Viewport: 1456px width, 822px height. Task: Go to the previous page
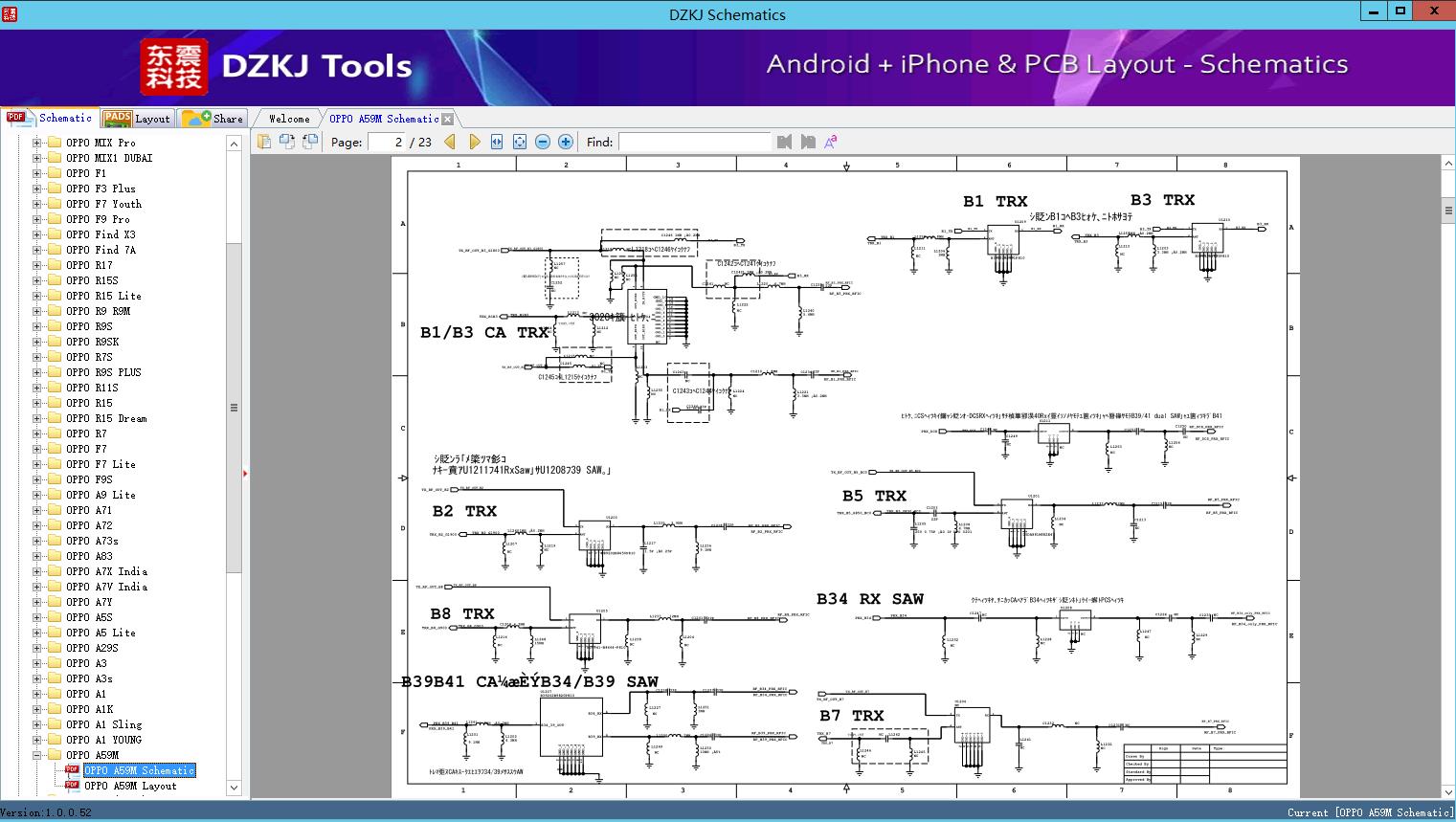coord(450,142)
